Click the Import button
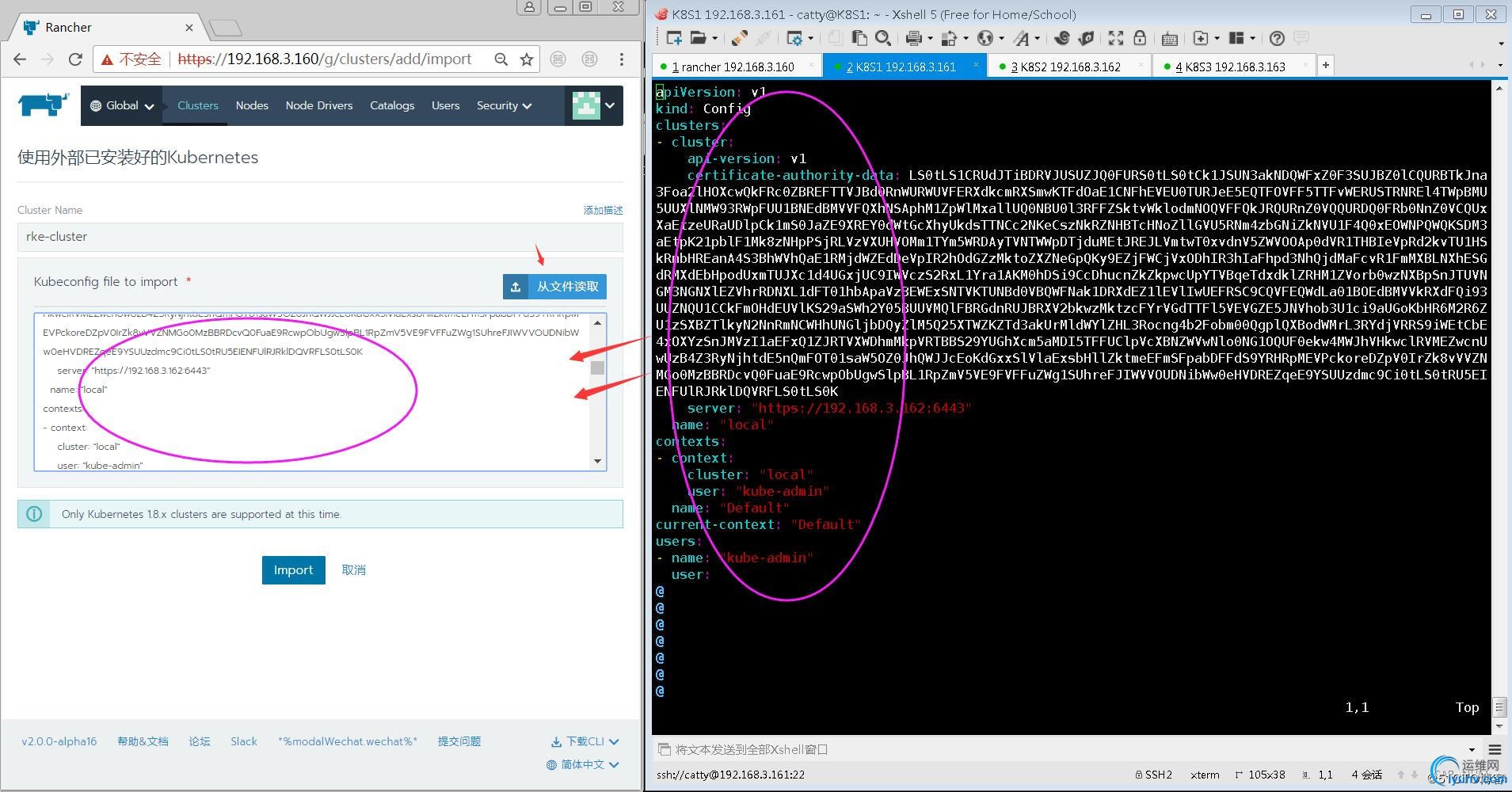This screenshot has height=792, width=1512. [293, 569]
